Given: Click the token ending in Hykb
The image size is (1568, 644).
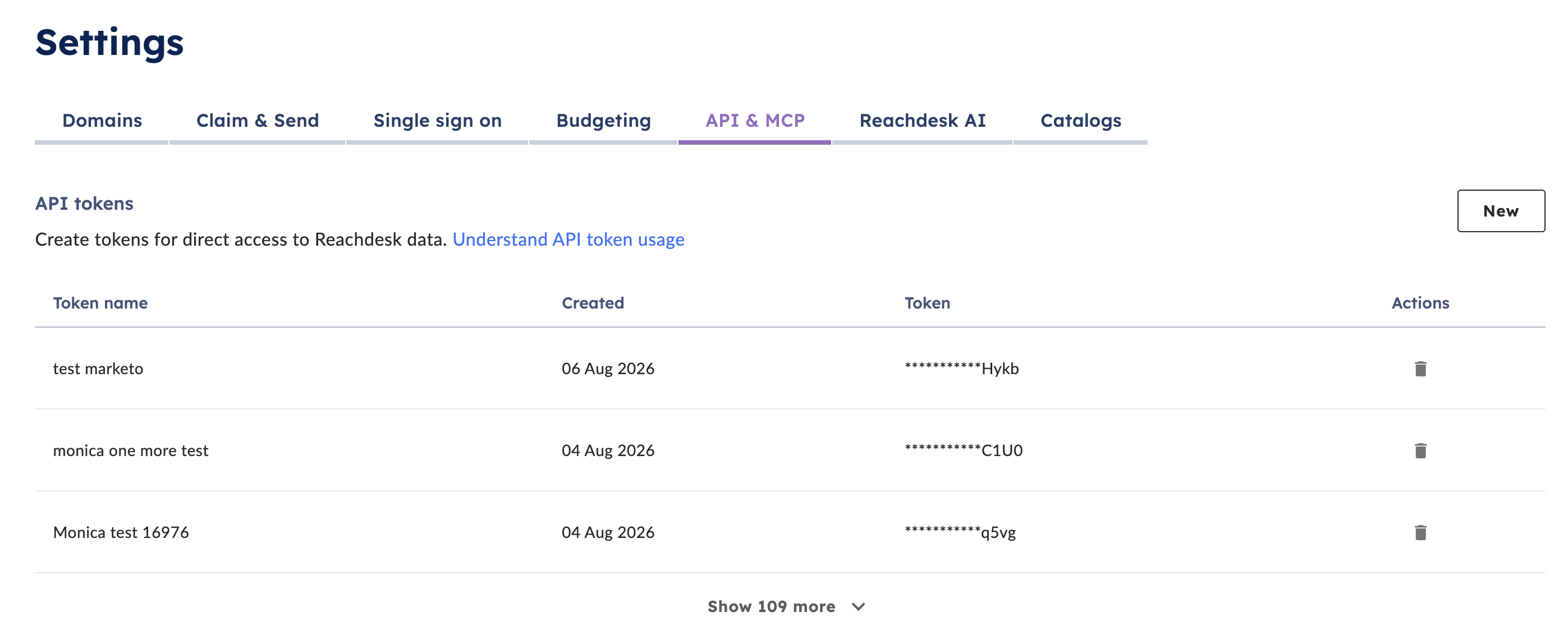Looking at the screenshot, I should (961, 368).
